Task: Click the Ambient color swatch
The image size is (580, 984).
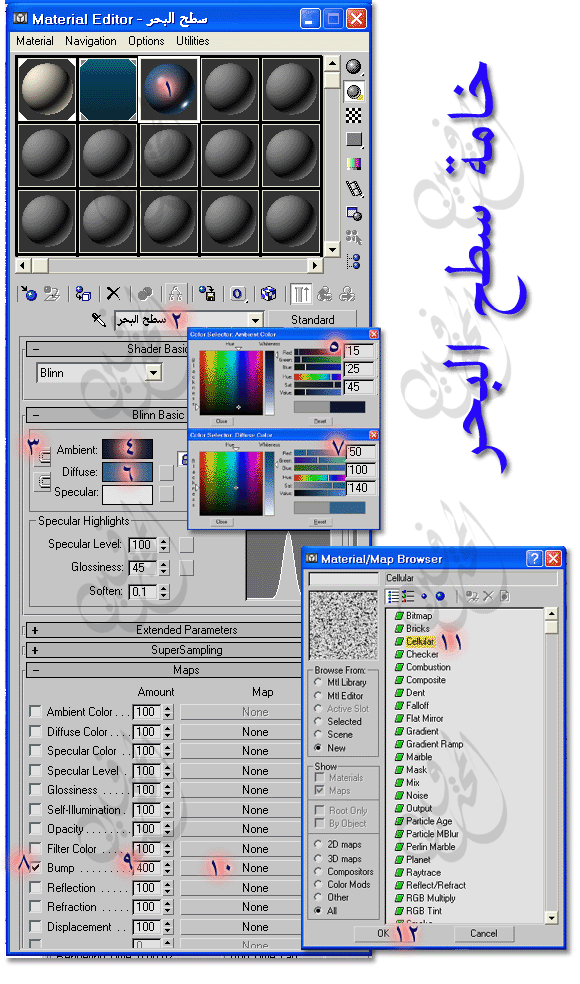Action: [x=127, y=449]
